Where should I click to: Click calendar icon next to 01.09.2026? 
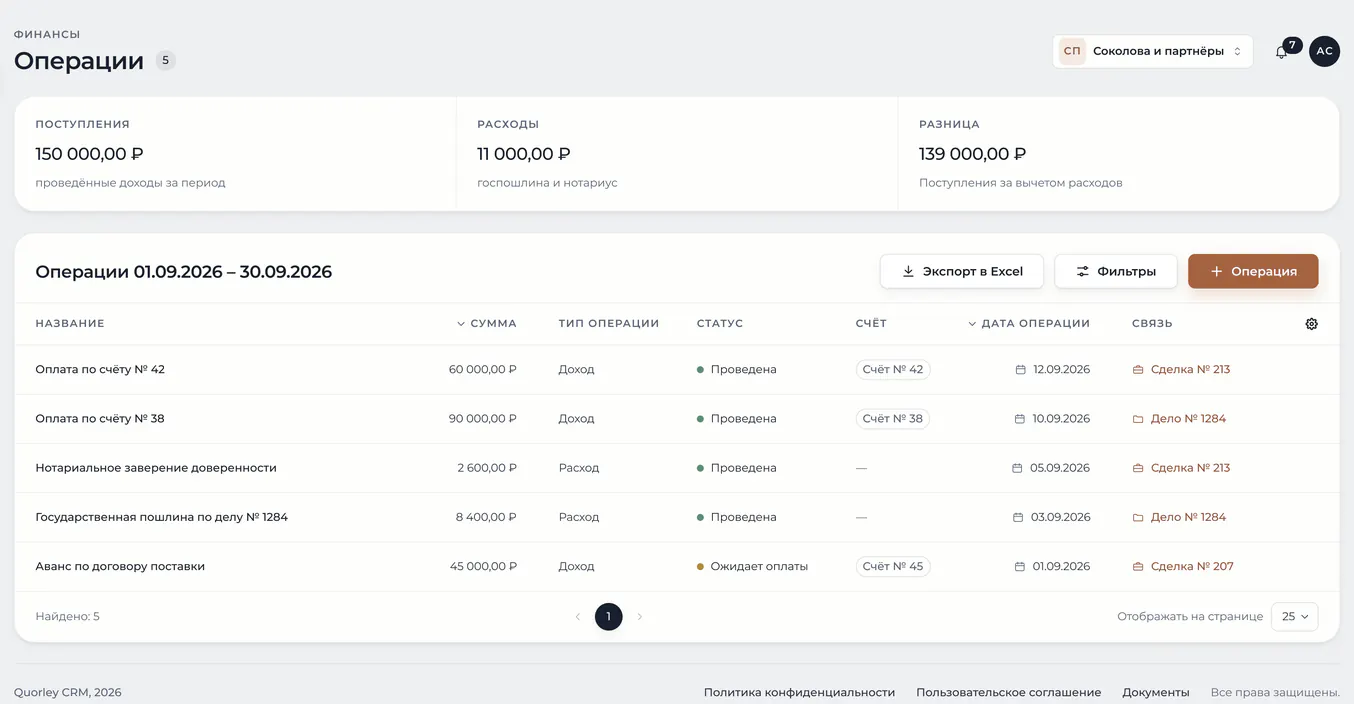[x=1020, y=567]
